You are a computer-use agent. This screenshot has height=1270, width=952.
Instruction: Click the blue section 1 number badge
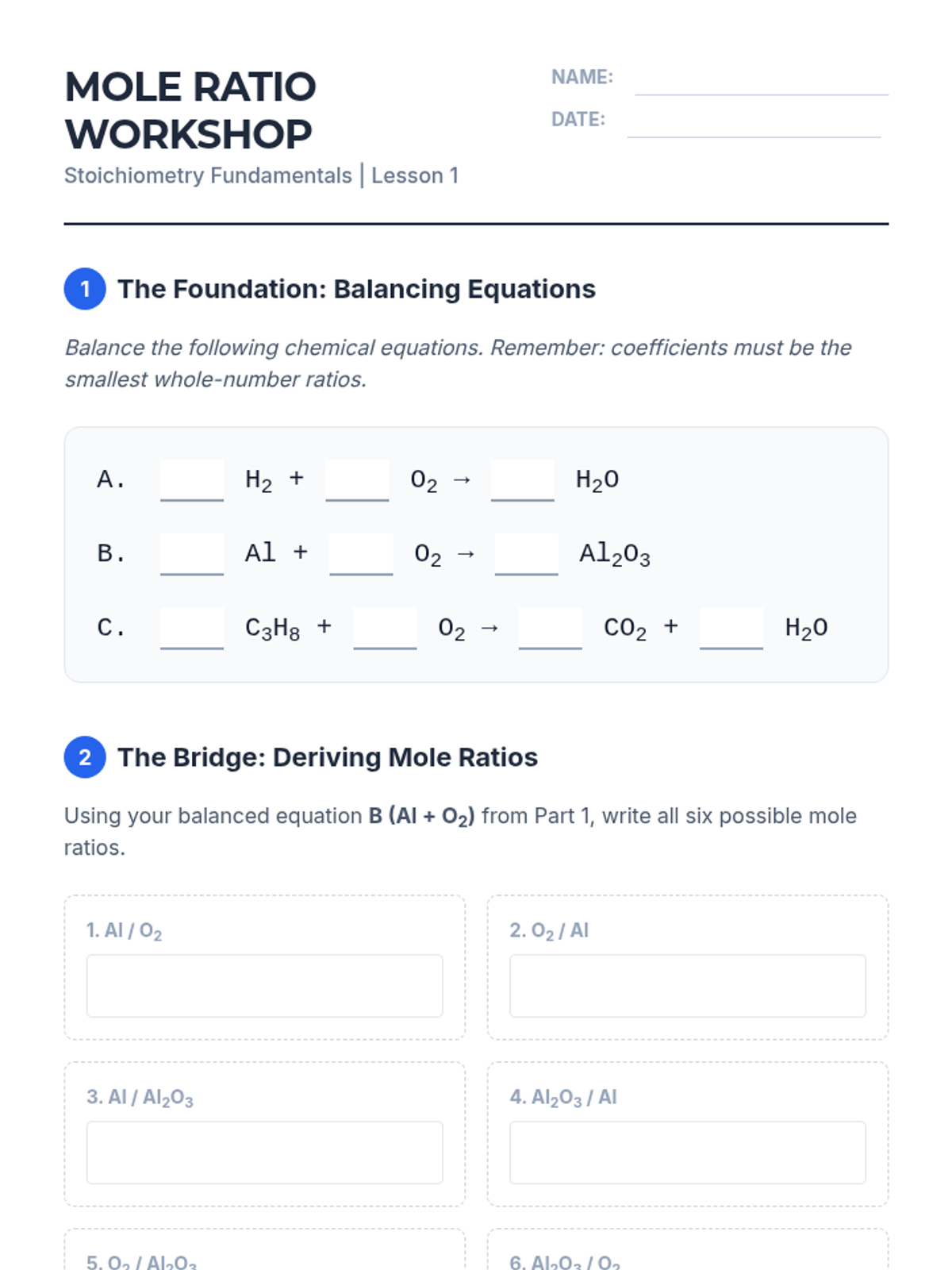[x=85, y=289]
